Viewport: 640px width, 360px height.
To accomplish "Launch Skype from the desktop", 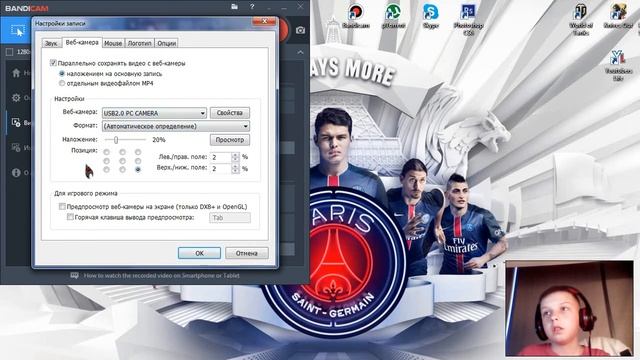I will [430, 16].
